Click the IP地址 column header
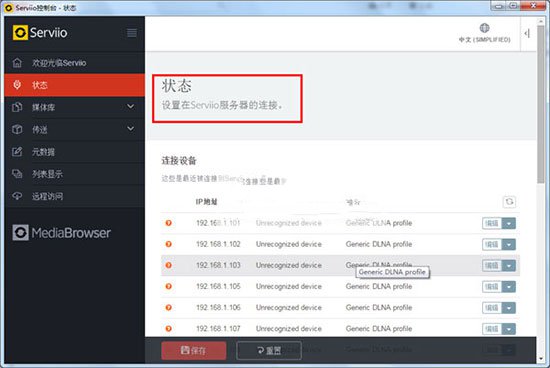Screen dimensions: 550x368 [206, 202]
